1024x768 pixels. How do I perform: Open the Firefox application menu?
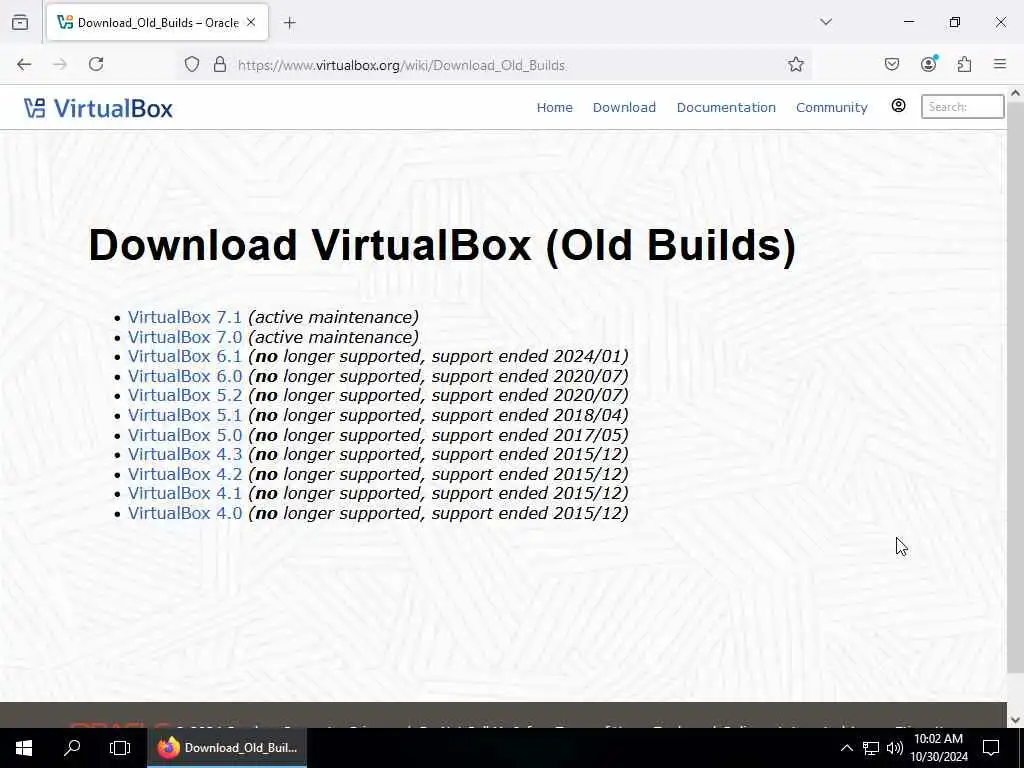[1000, 64]
